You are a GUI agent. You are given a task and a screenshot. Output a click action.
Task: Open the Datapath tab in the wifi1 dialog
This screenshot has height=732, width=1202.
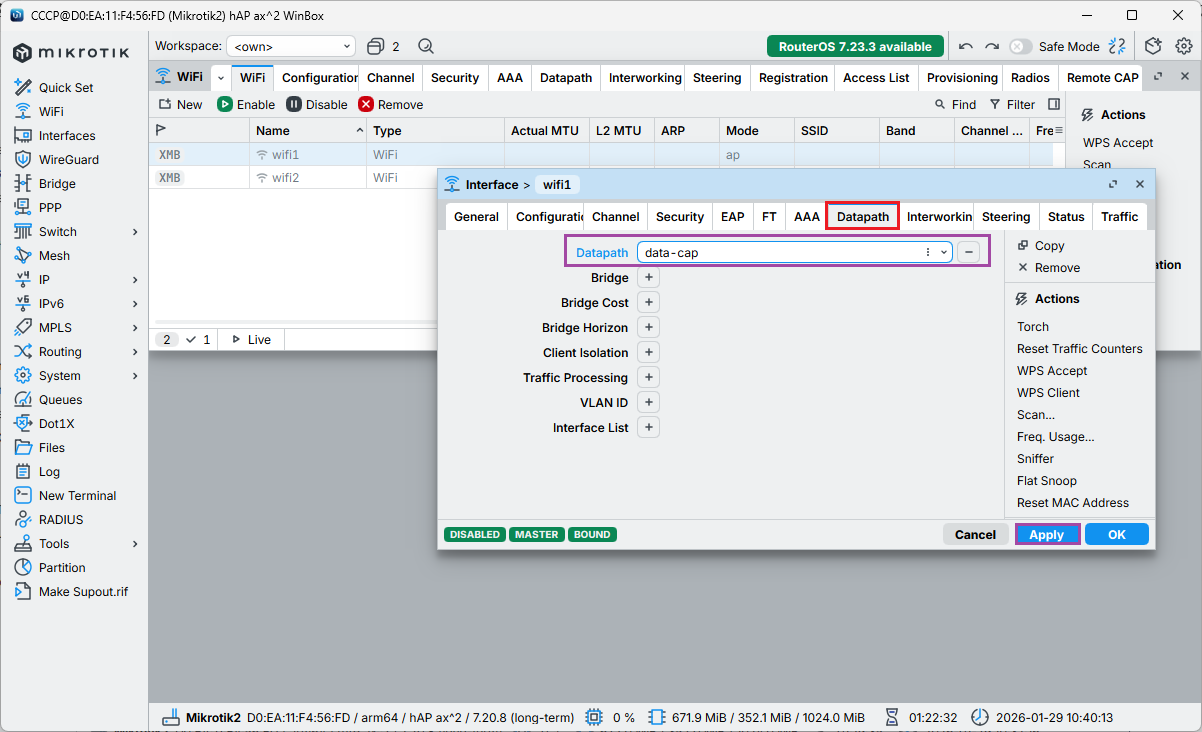click(863, 217)
